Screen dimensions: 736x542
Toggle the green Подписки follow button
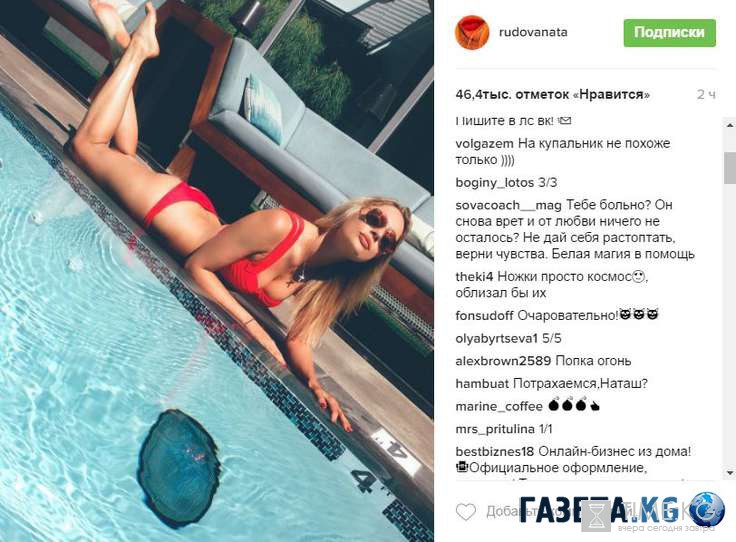point(669,33)
